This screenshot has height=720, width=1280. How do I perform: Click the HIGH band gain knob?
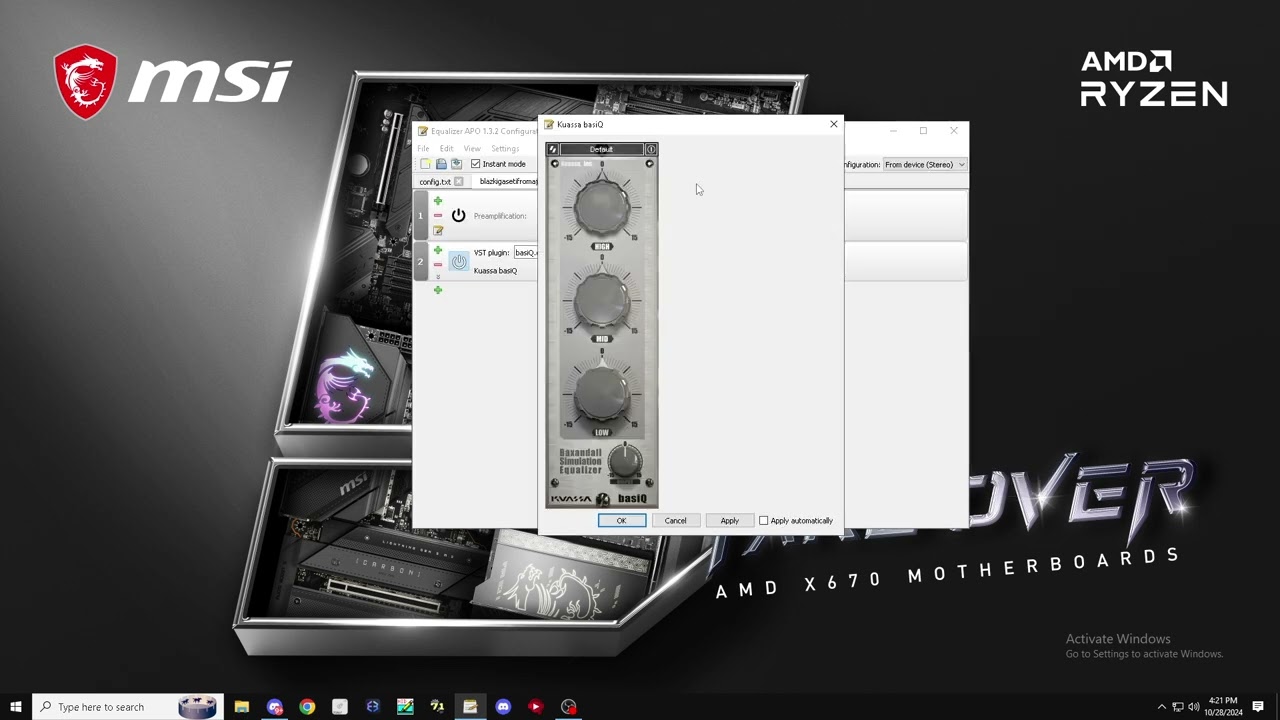click(602, 206)
